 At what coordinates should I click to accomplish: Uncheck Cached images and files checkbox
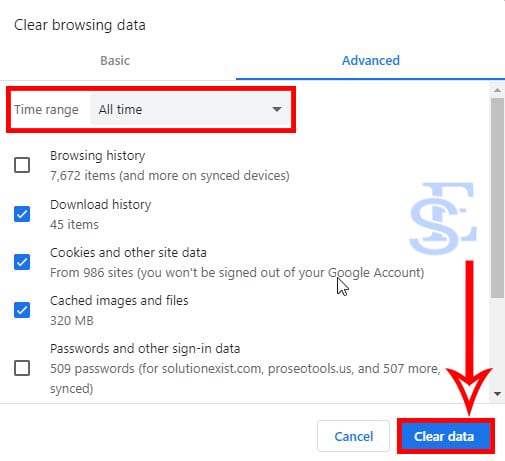point(22,310)
